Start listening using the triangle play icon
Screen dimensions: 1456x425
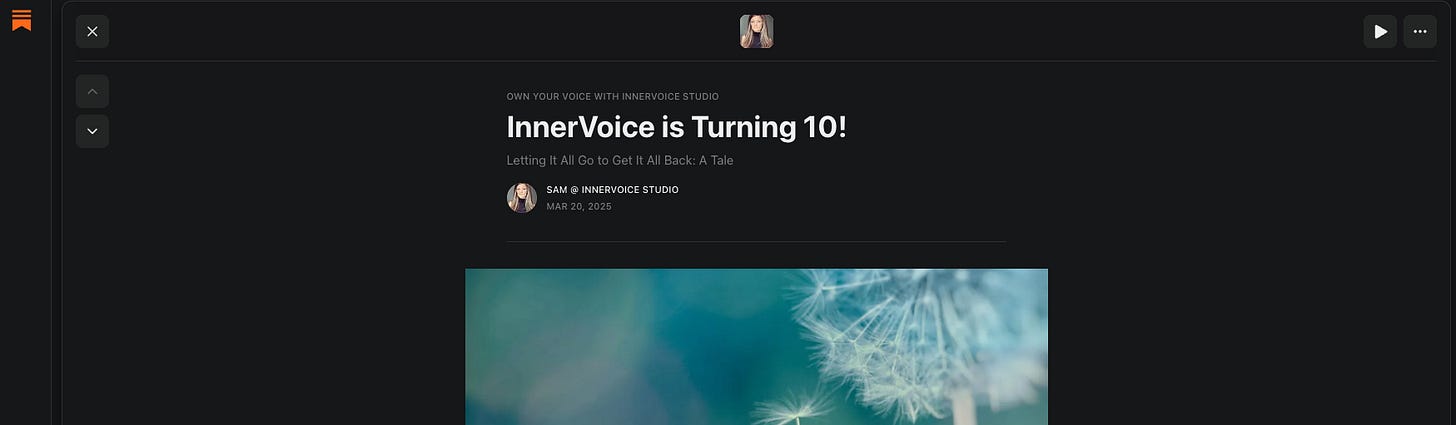pyautogui.click(x=1380, y=31)
